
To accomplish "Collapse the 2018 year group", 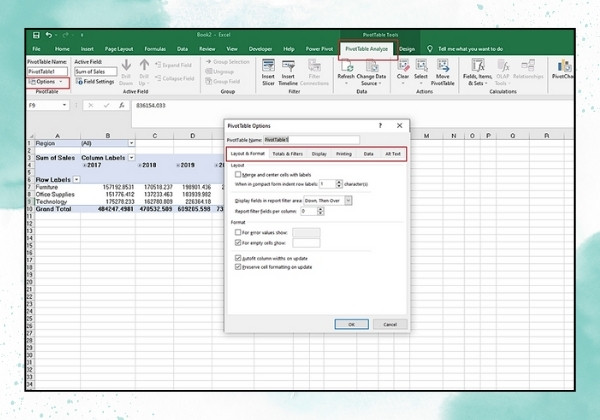I will (x=139, y=165).
